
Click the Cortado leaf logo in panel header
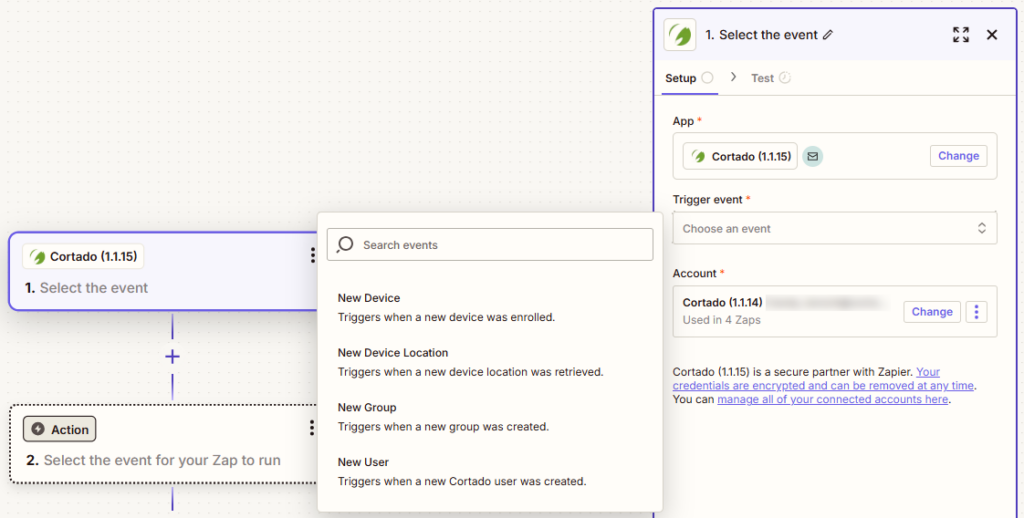680,35
